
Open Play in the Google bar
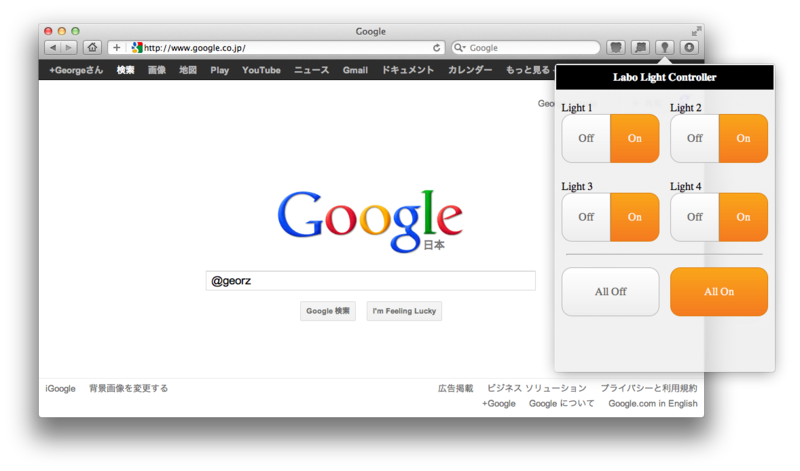(x=219, y=70)
